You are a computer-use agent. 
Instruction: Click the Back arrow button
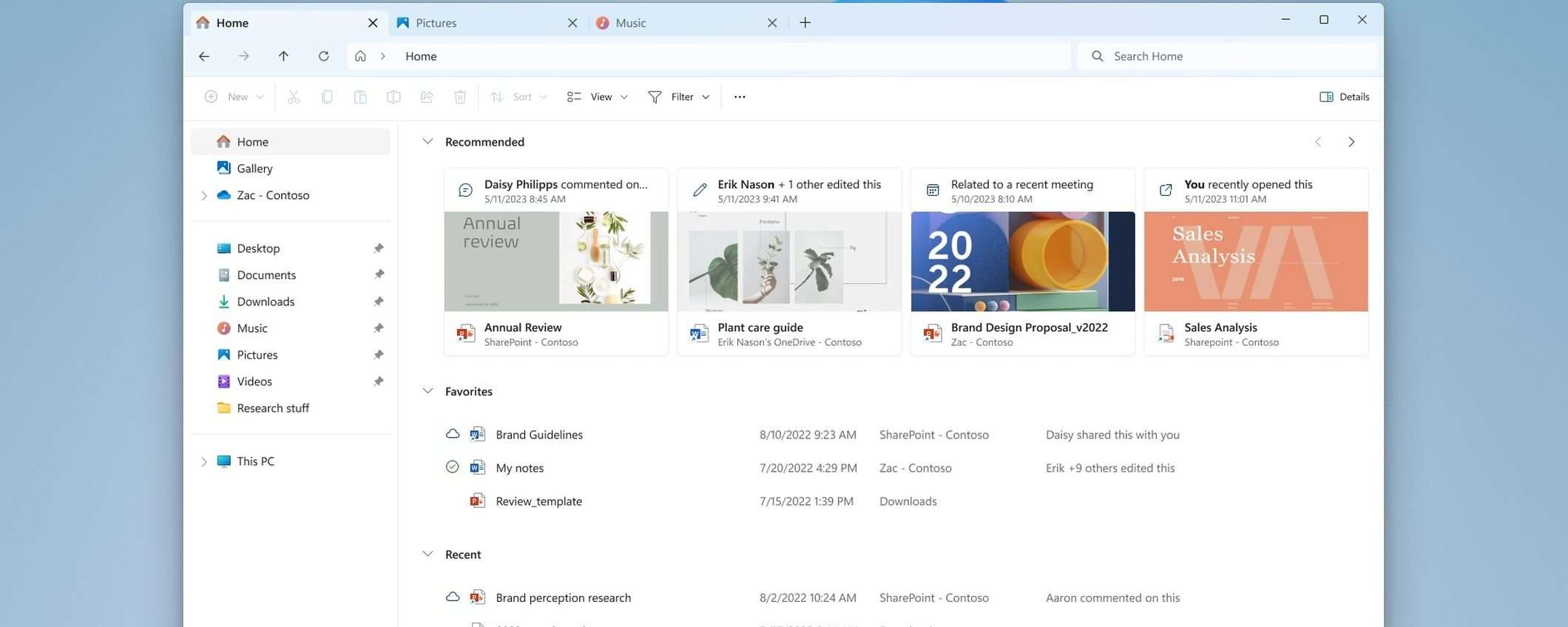click(204, 56)
